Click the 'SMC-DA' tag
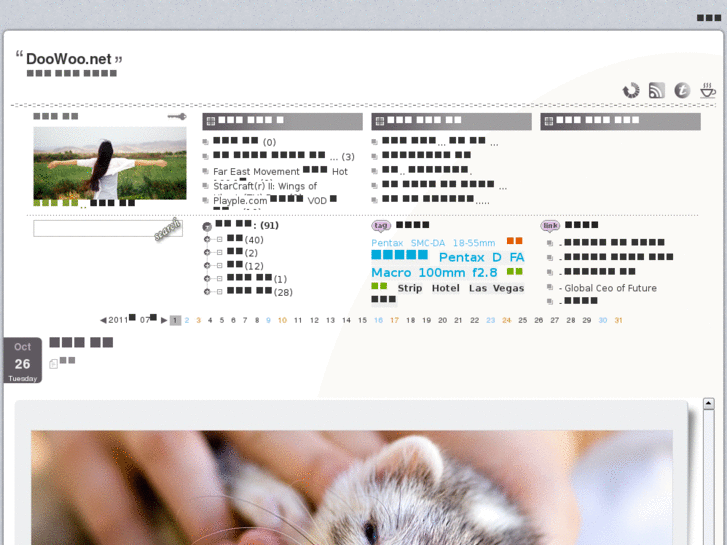Image resolution: width=727 pixels, height=545 pixels. tap(427, 243)
